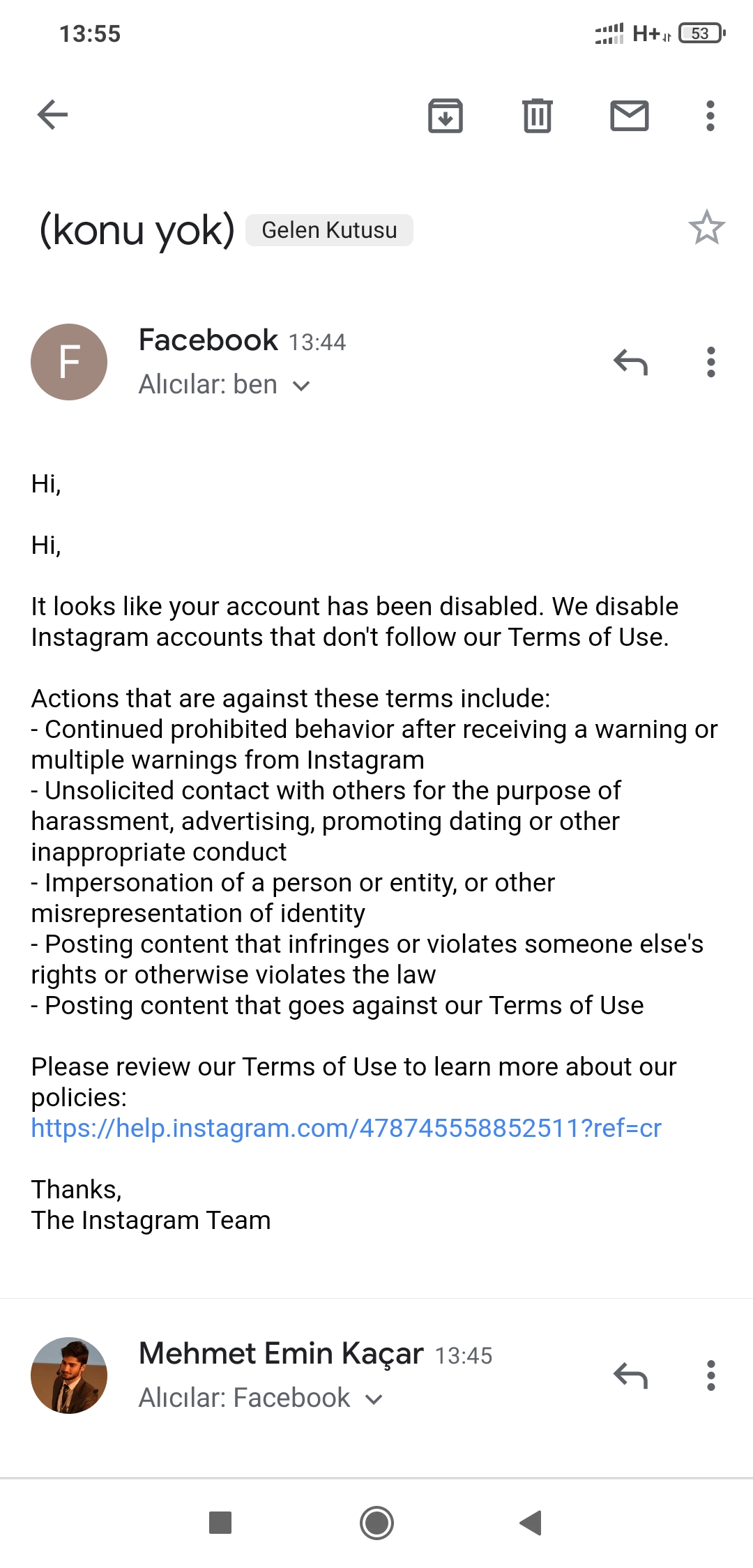Reply to the Facebook message
Screen dimensions: 753x1568
point(630,362)
